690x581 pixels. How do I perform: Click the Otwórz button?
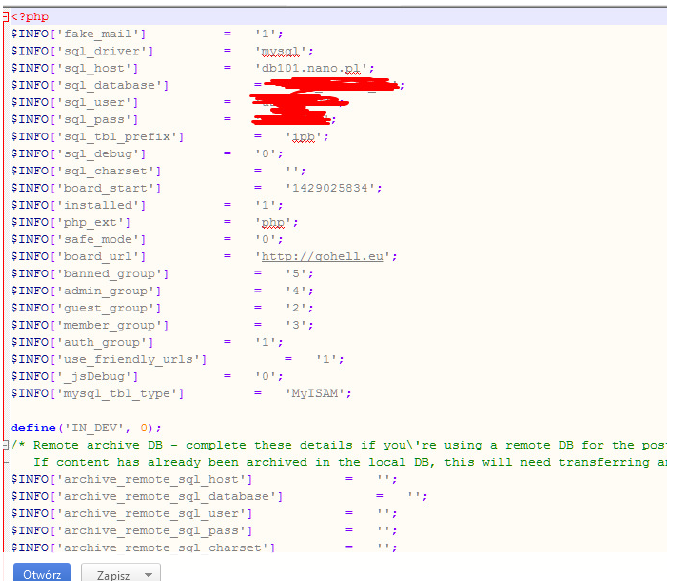(x=42, y=574)
